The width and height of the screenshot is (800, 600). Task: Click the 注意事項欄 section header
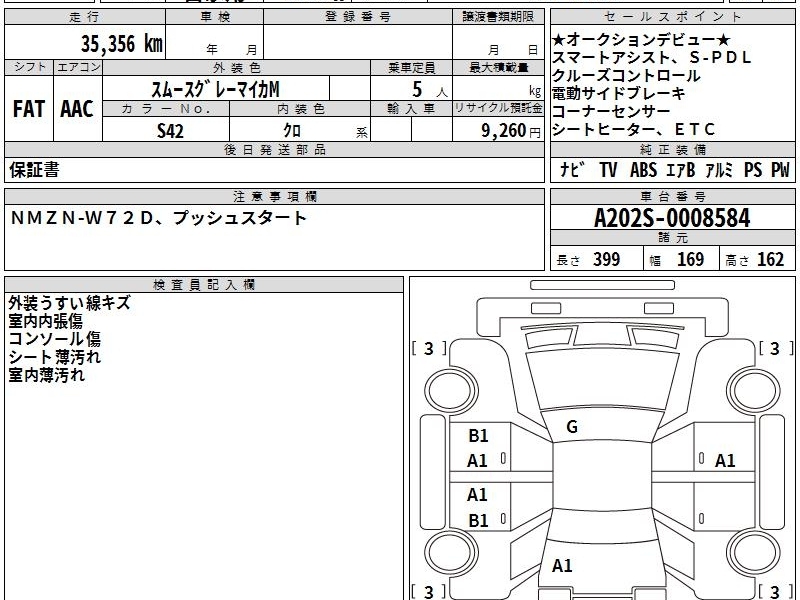[274, 196]
